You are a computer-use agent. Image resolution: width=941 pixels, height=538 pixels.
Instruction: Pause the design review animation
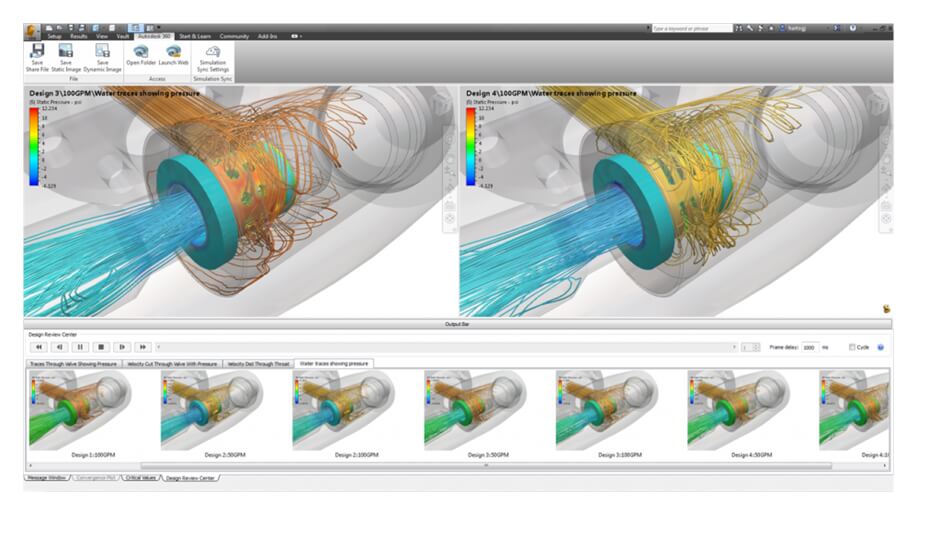(x=80, y=347)
